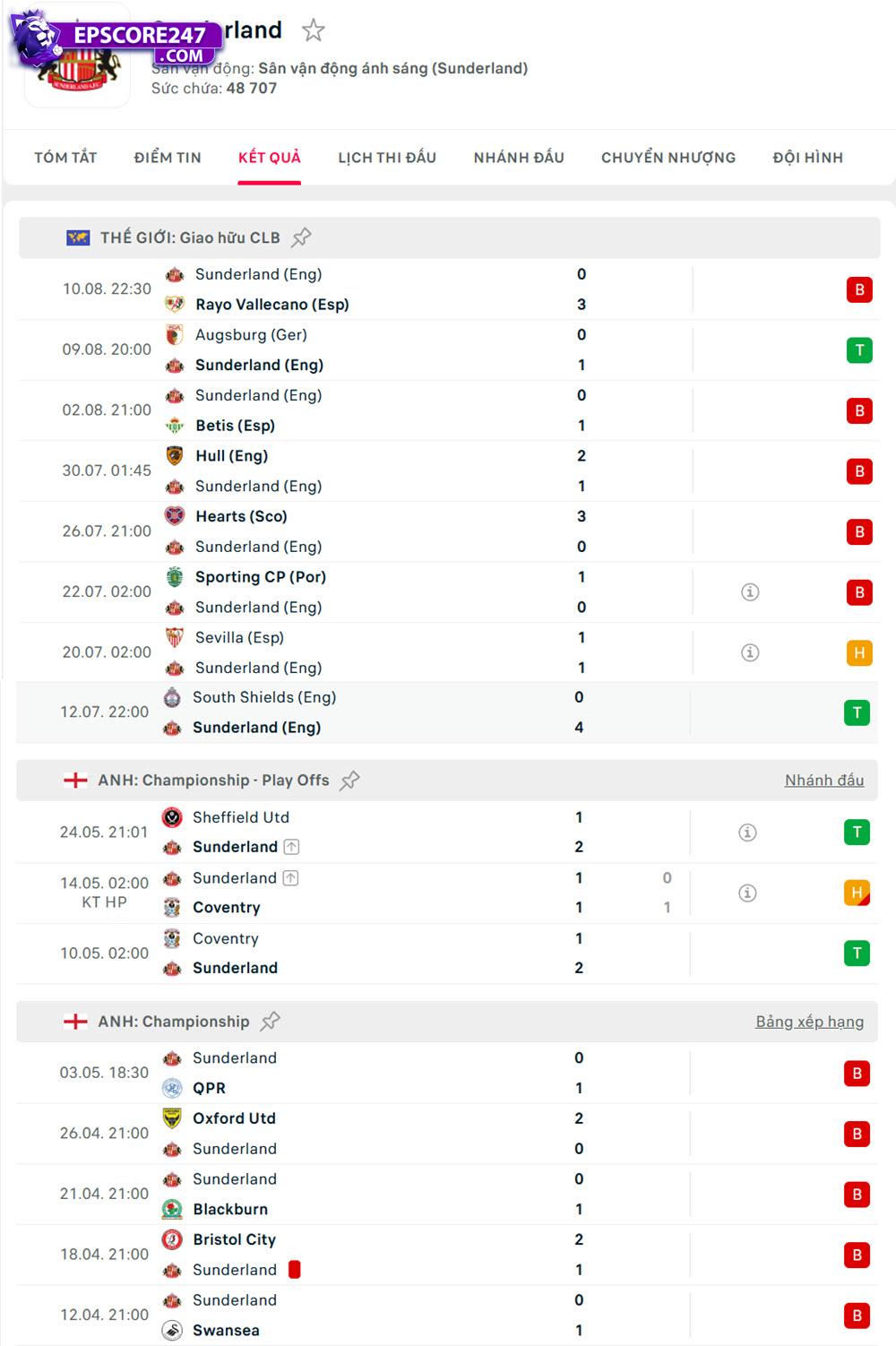Open match info for Sporting CP vs Sunderland
896x1346 pixels.
(750, 591)
